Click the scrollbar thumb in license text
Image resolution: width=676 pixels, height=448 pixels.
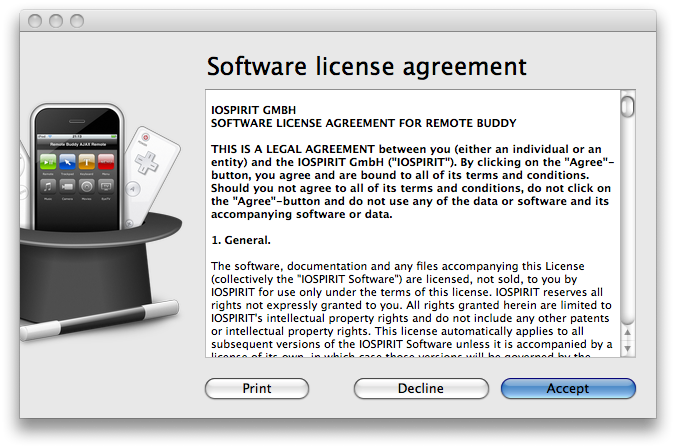628,106
